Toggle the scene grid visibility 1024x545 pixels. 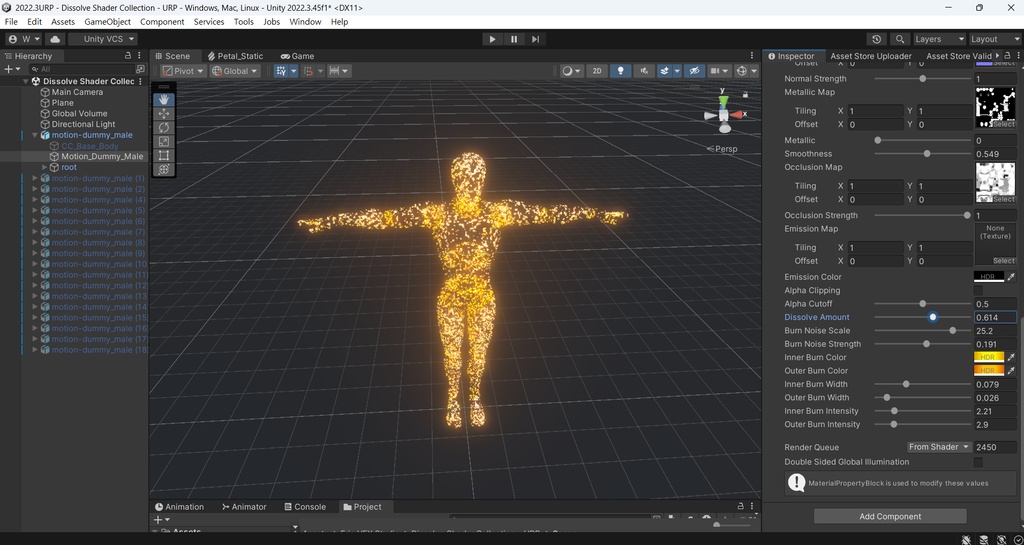281,71
